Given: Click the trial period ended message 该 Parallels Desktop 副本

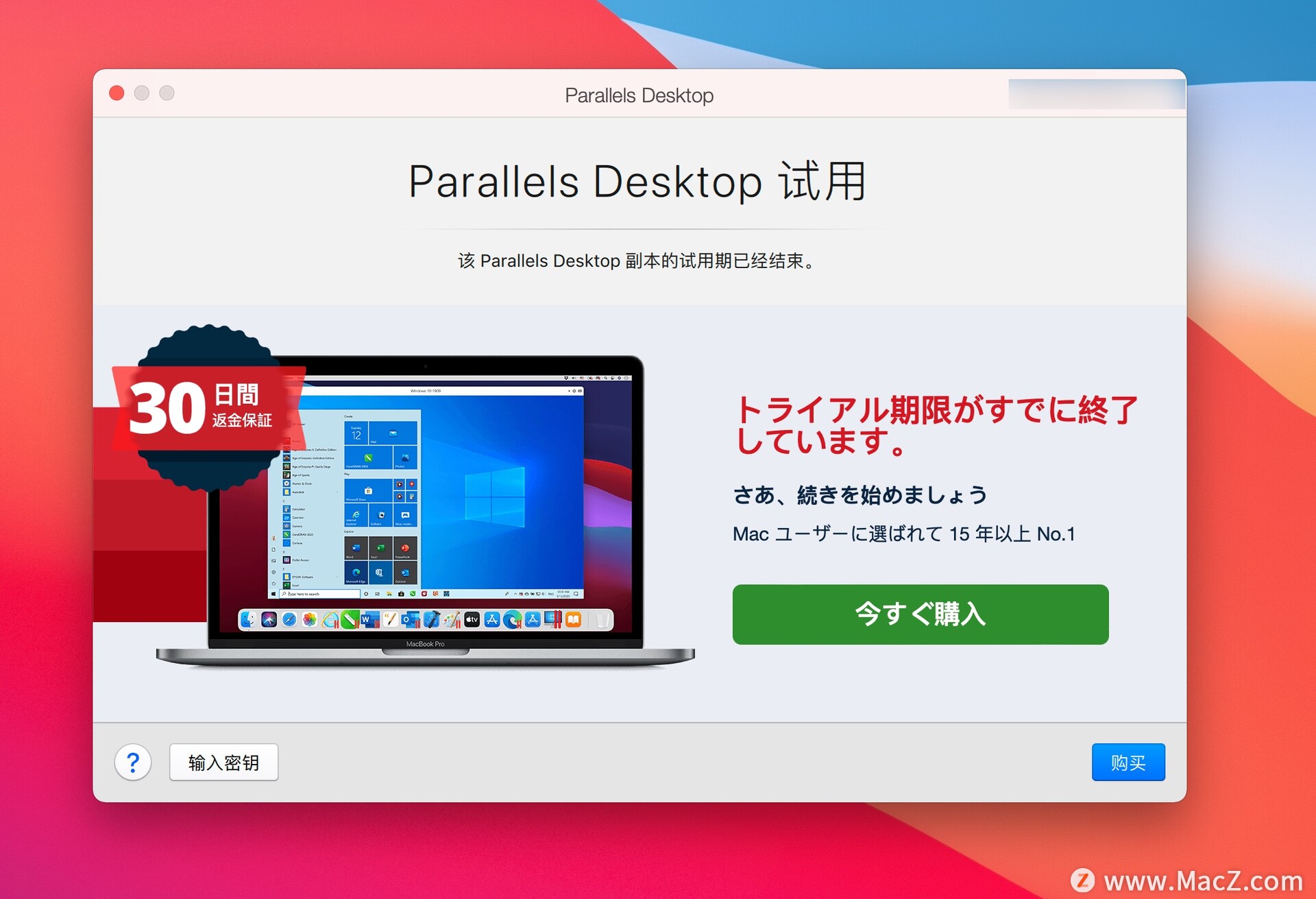Looking at the screenshot, I should (x=637, y=261).
